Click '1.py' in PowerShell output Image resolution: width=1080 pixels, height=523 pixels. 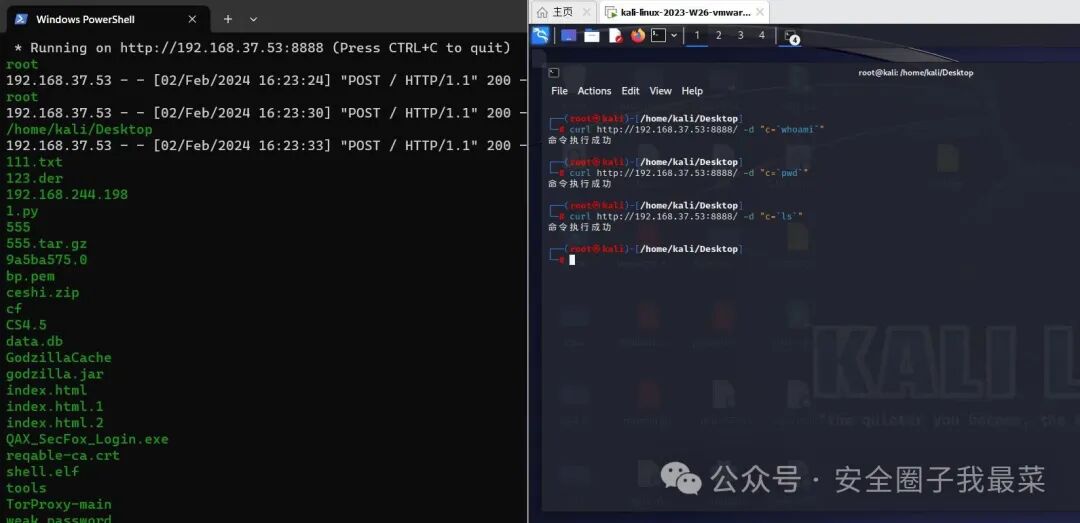click(x=22, y=211)
